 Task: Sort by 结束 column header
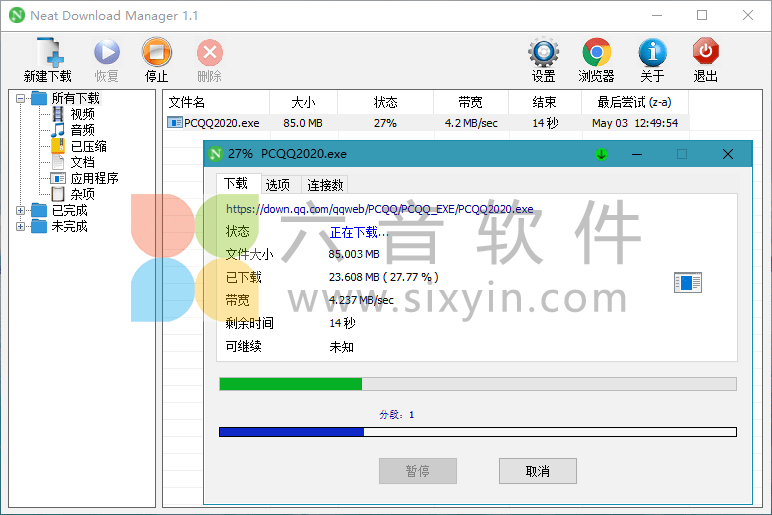(x=545, y=102)
